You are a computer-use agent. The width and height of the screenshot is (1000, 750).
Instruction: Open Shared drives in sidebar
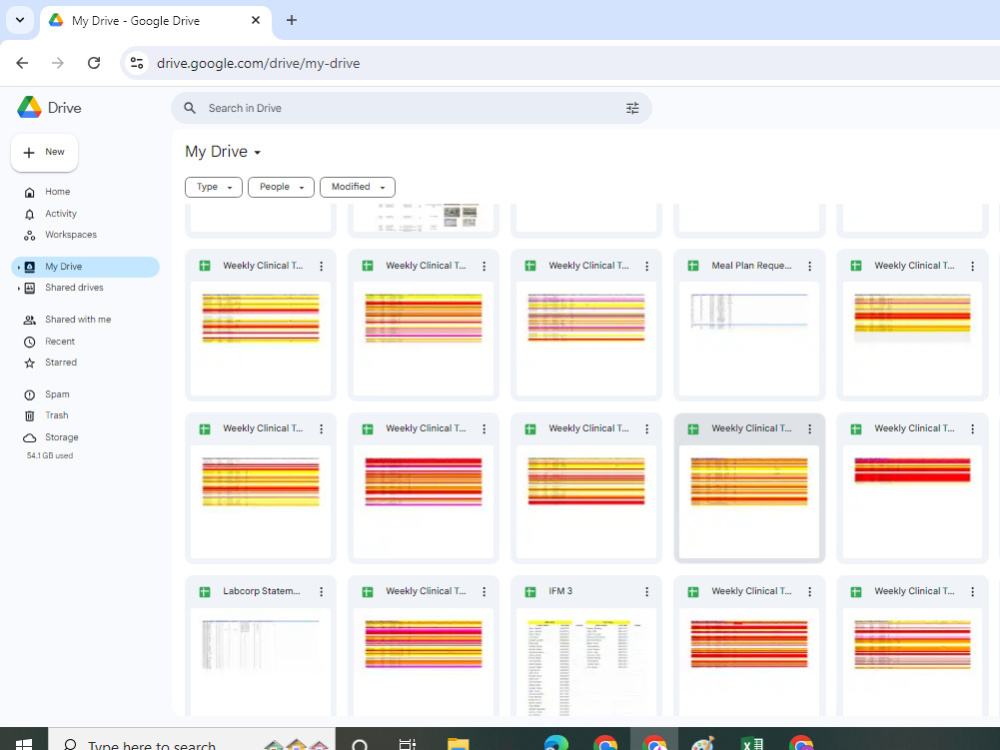pos(74,288)
